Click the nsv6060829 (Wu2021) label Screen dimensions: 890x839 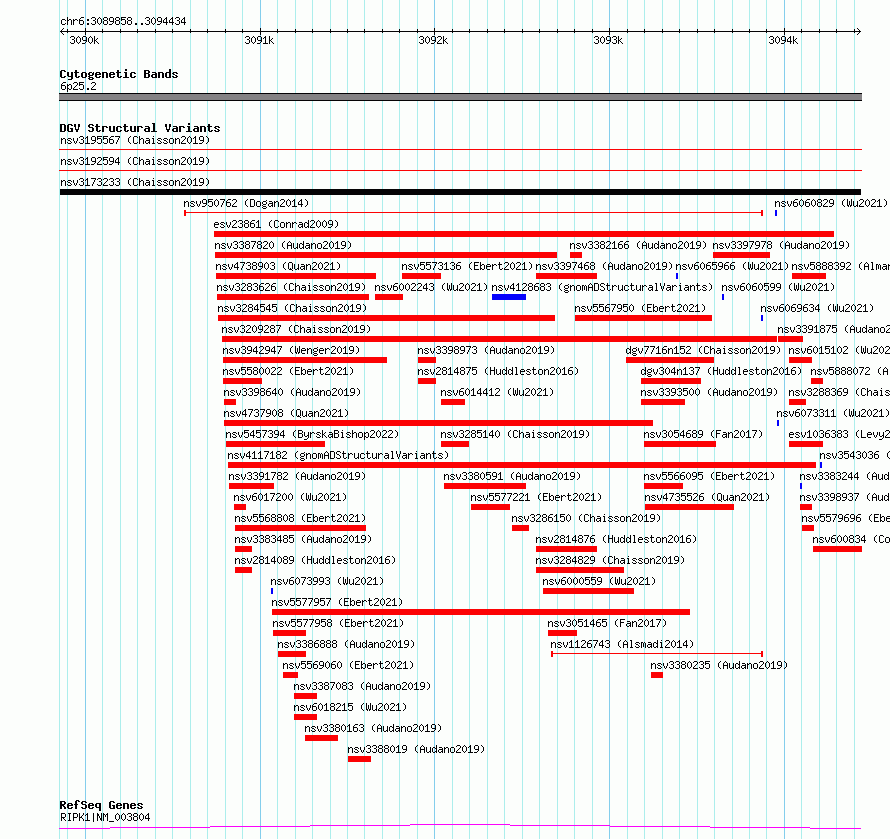(x=831, y=203)
